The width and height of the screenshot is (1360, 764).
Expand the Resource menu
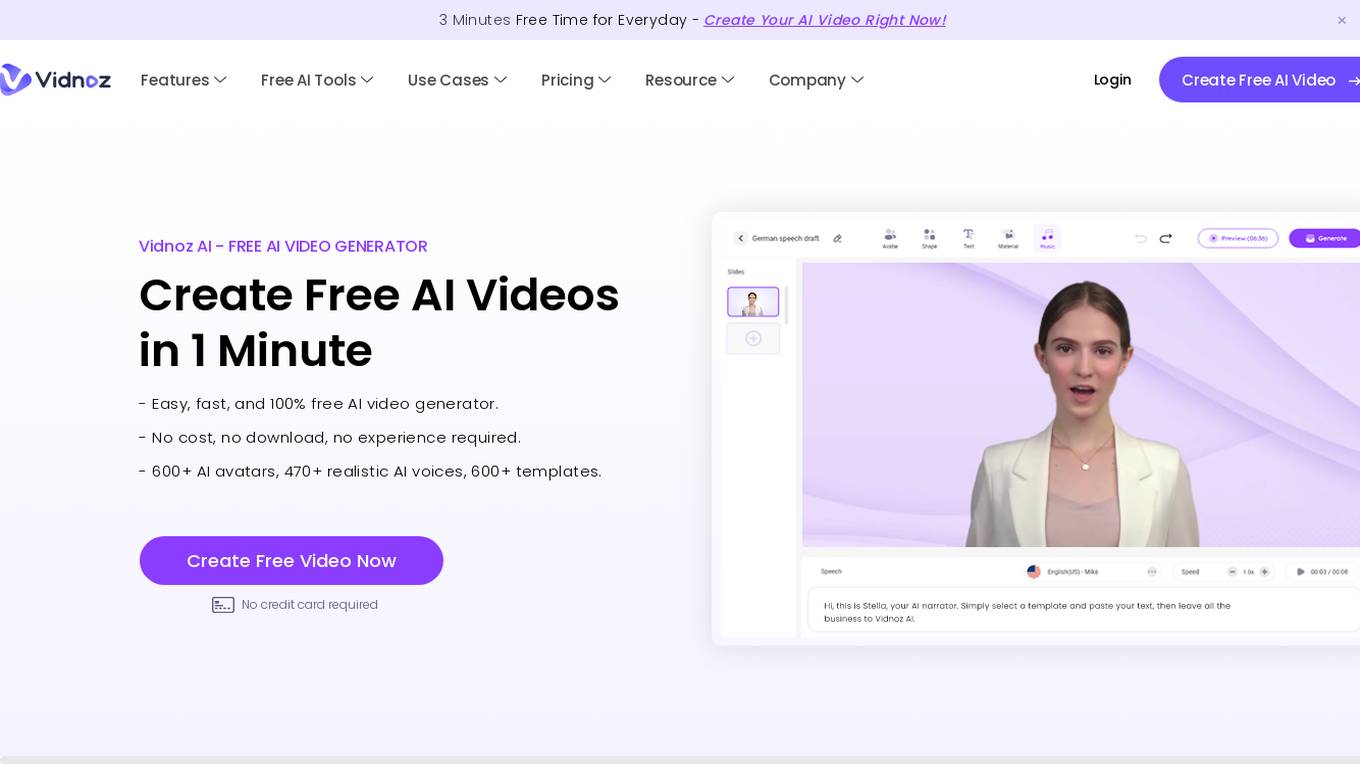pyautogui.click(x=690, y=80)
